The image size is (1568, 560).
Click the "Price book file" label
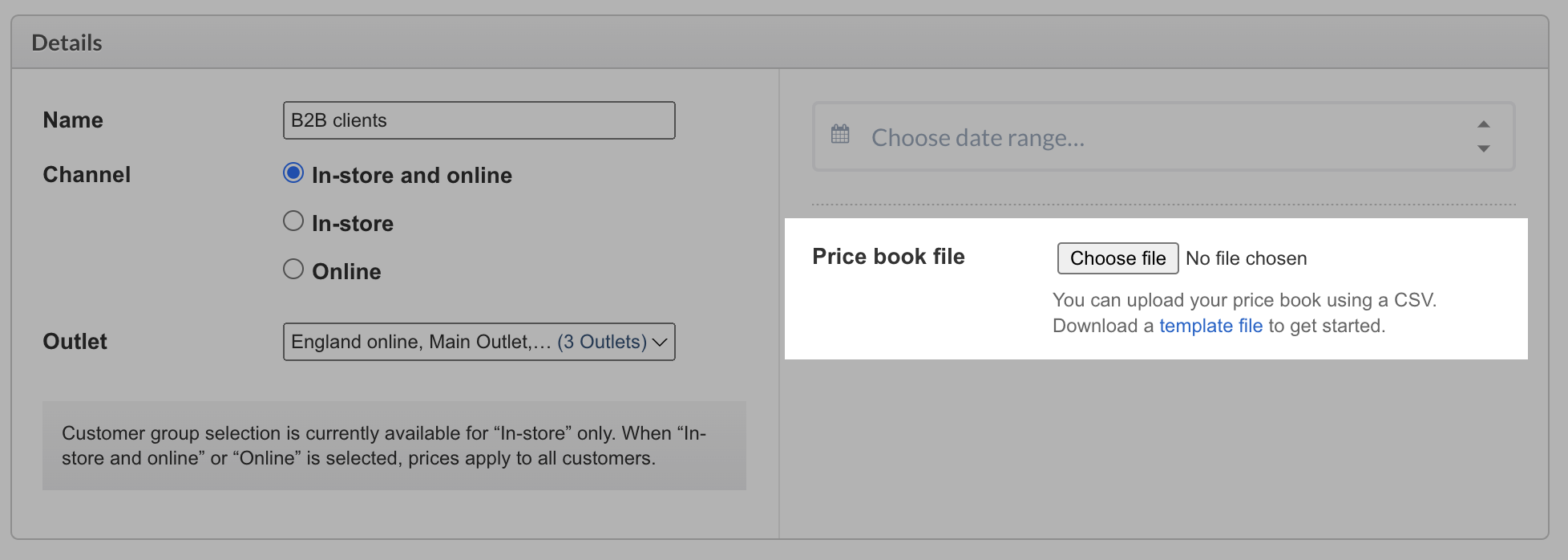pyautogui.click(x=888, y=257)
